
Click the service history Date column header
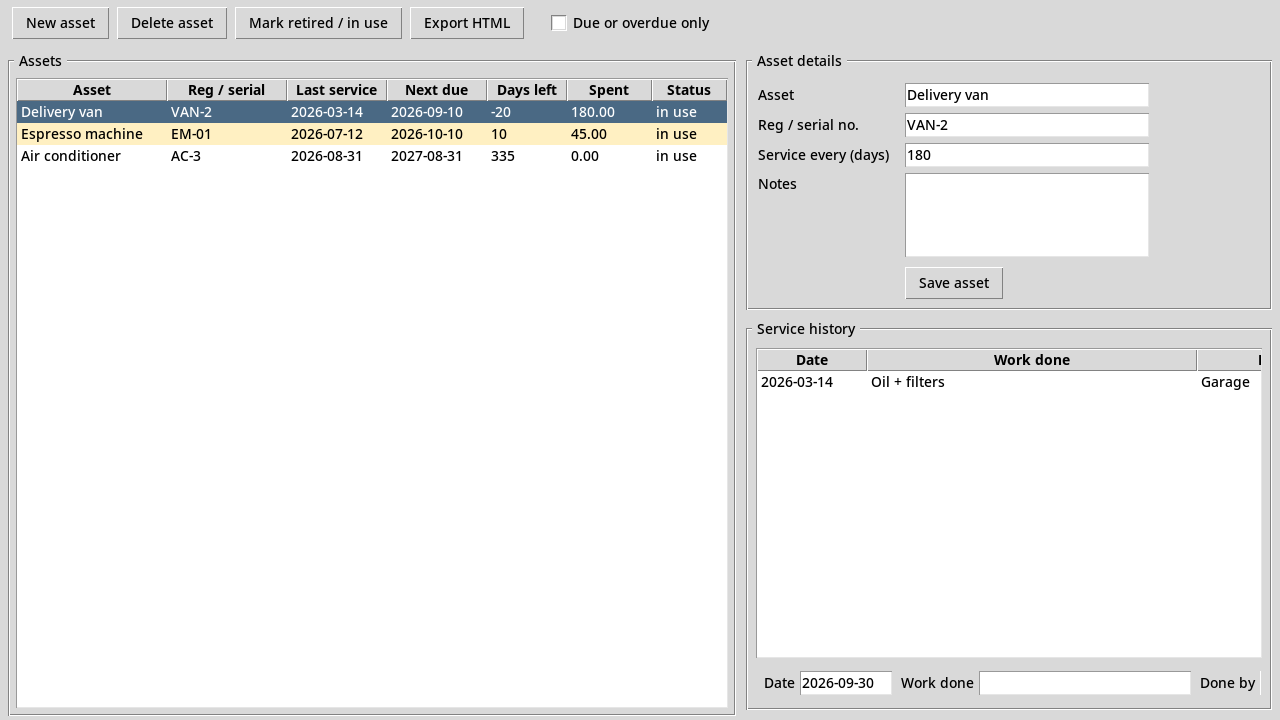812,360
